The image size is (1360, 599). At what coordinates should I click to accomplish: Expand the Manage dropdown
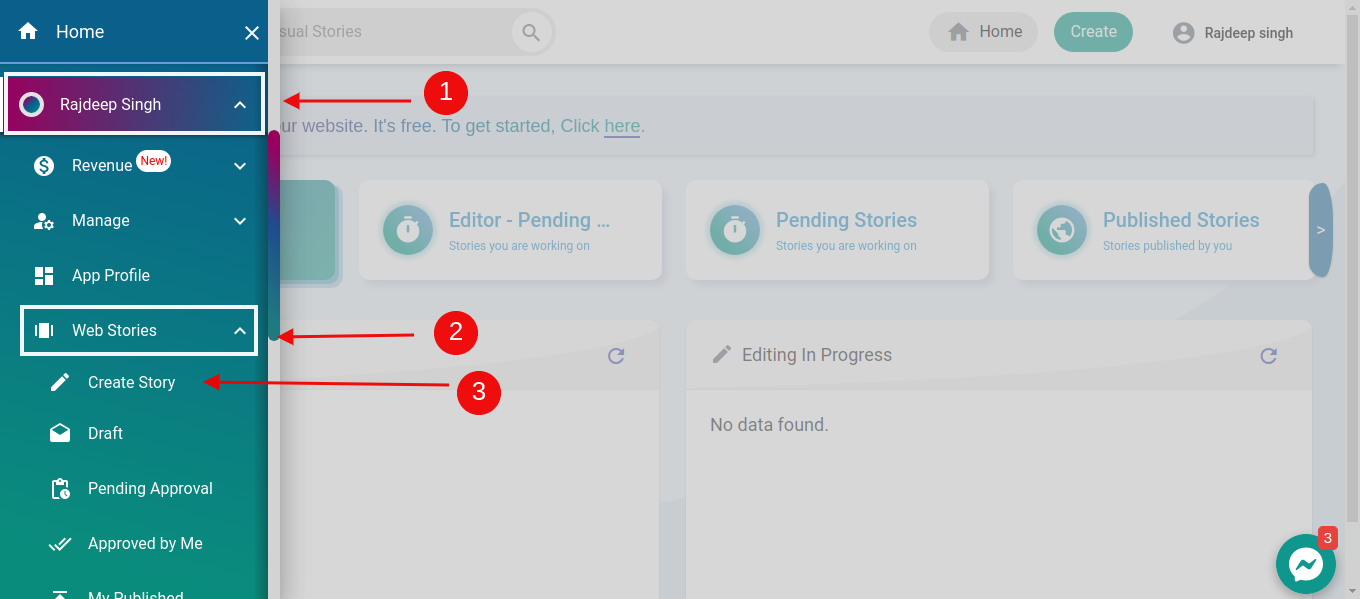[239, 220]
